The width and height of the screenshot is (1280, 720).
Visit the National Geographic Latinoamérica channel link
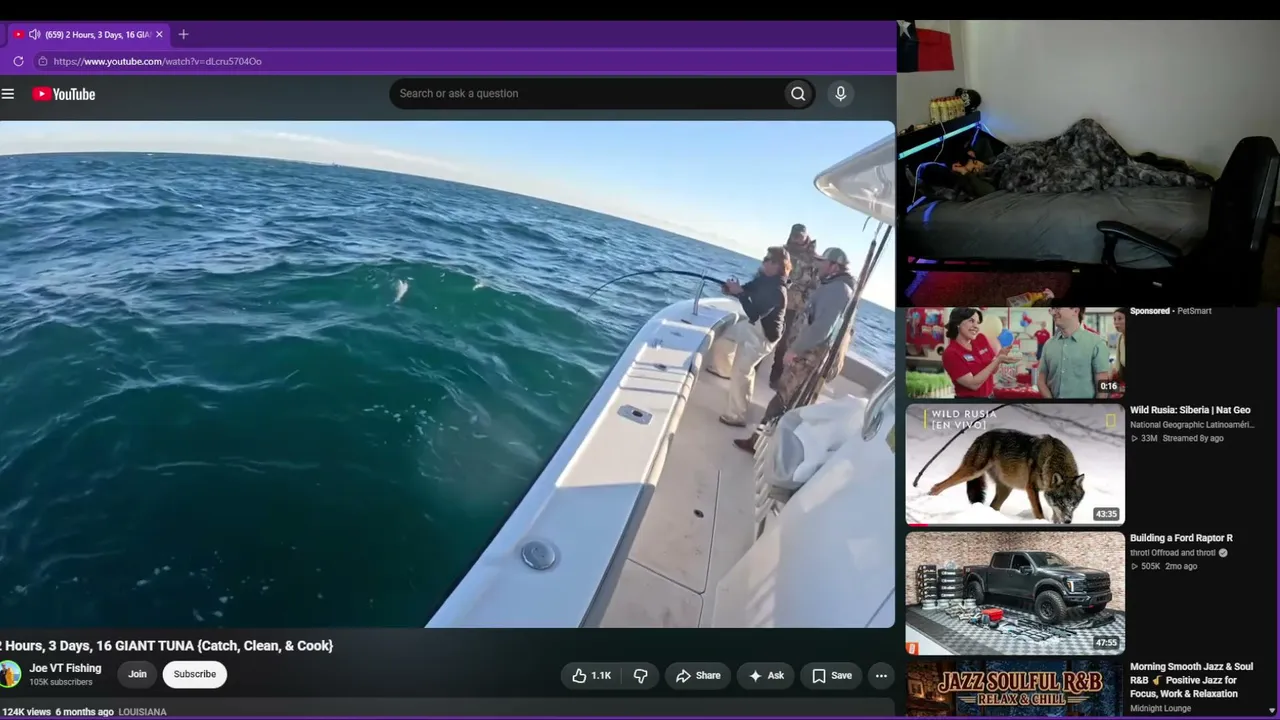(1190, 425)
